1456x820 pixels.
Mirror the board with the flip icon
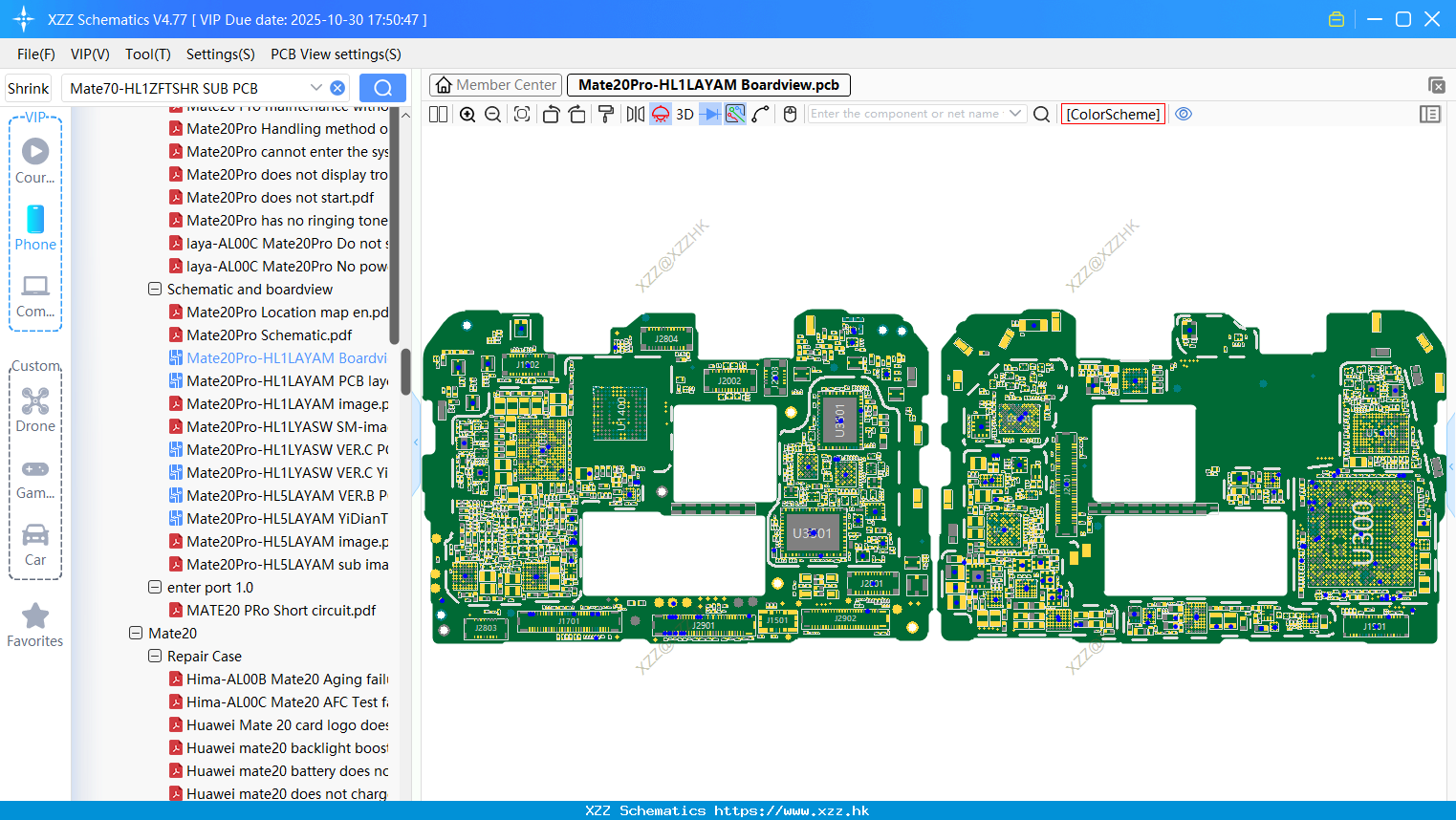[636, 114]
